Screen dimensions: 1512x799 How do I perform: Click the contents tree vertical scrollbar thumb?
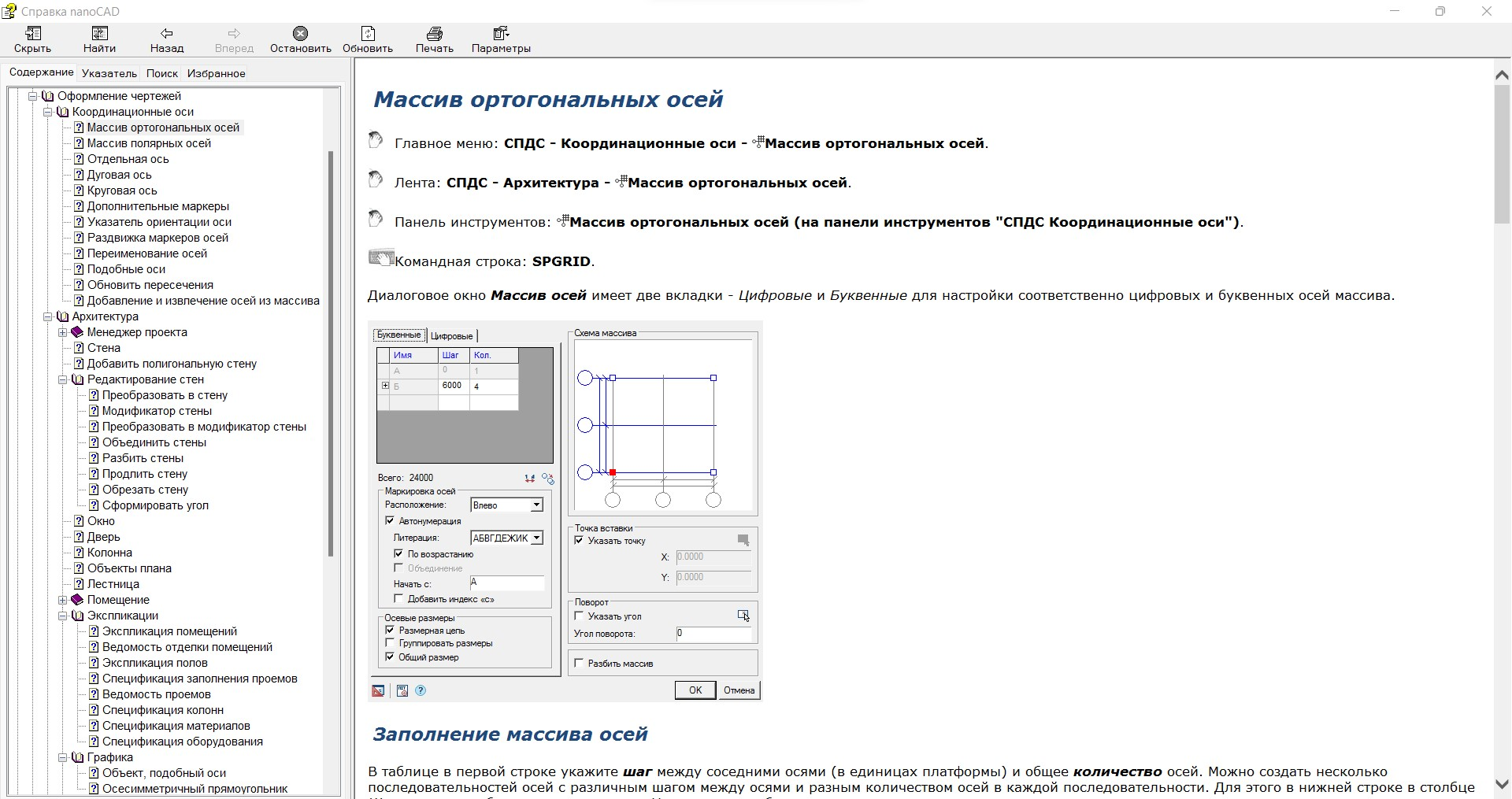331,354
